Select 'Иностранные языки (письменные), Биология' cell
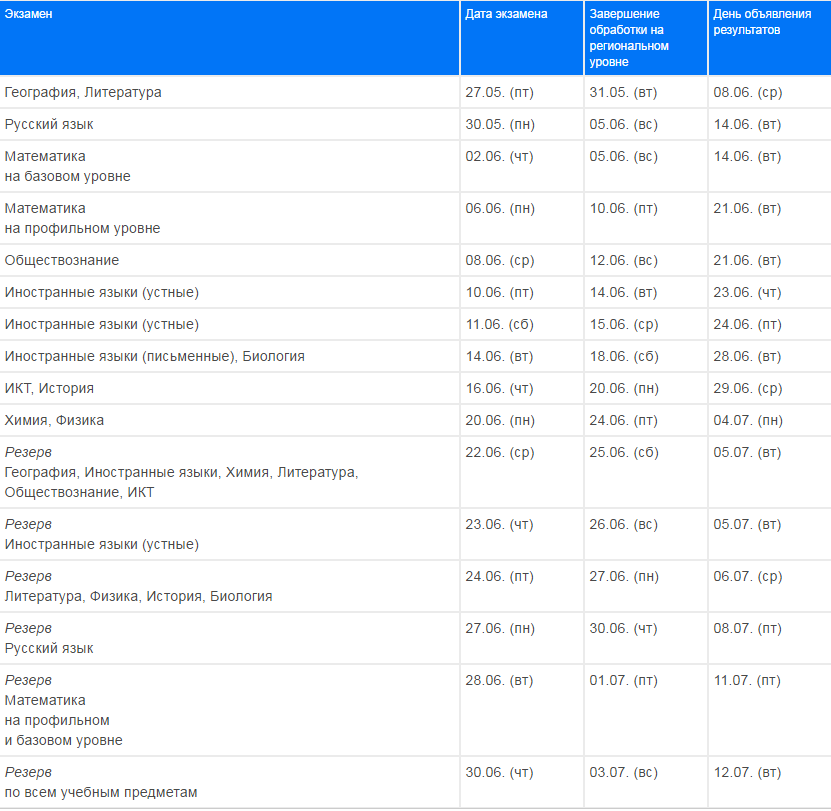 pos(229,356)
